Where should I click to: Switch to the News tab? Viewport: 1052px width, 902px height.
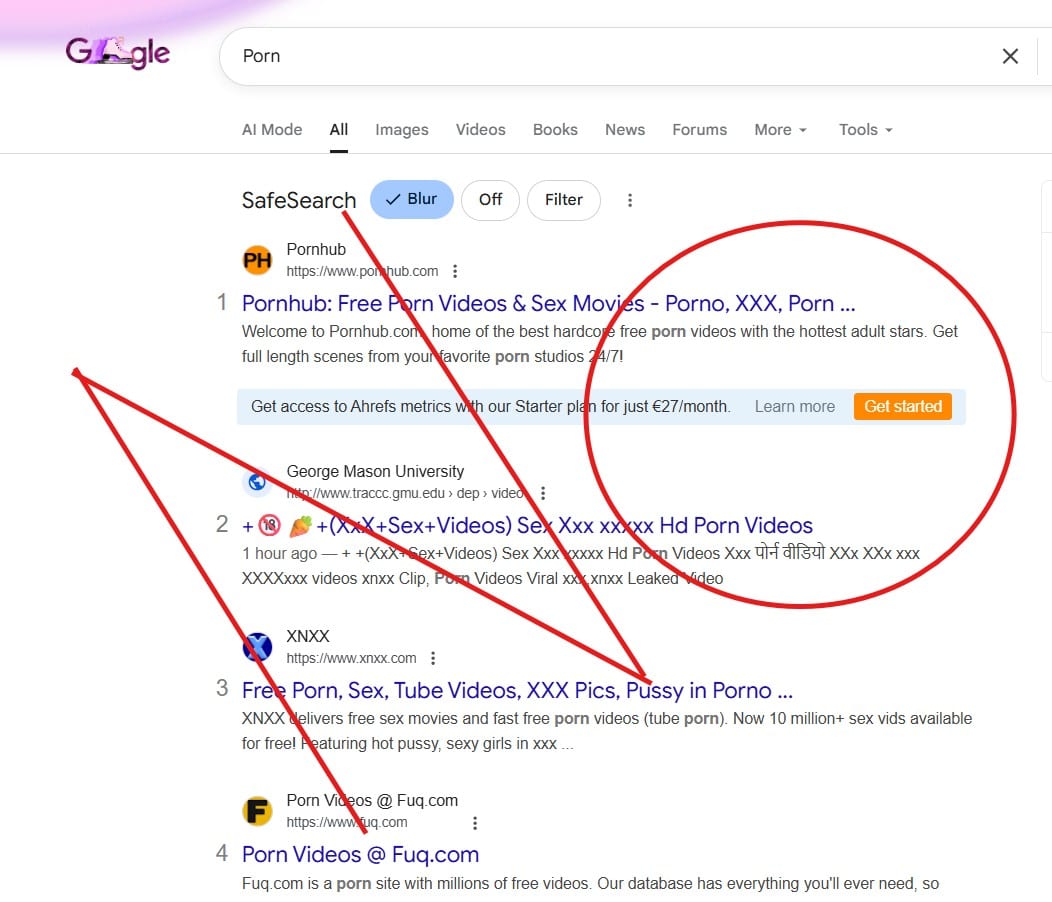(625, 130)
